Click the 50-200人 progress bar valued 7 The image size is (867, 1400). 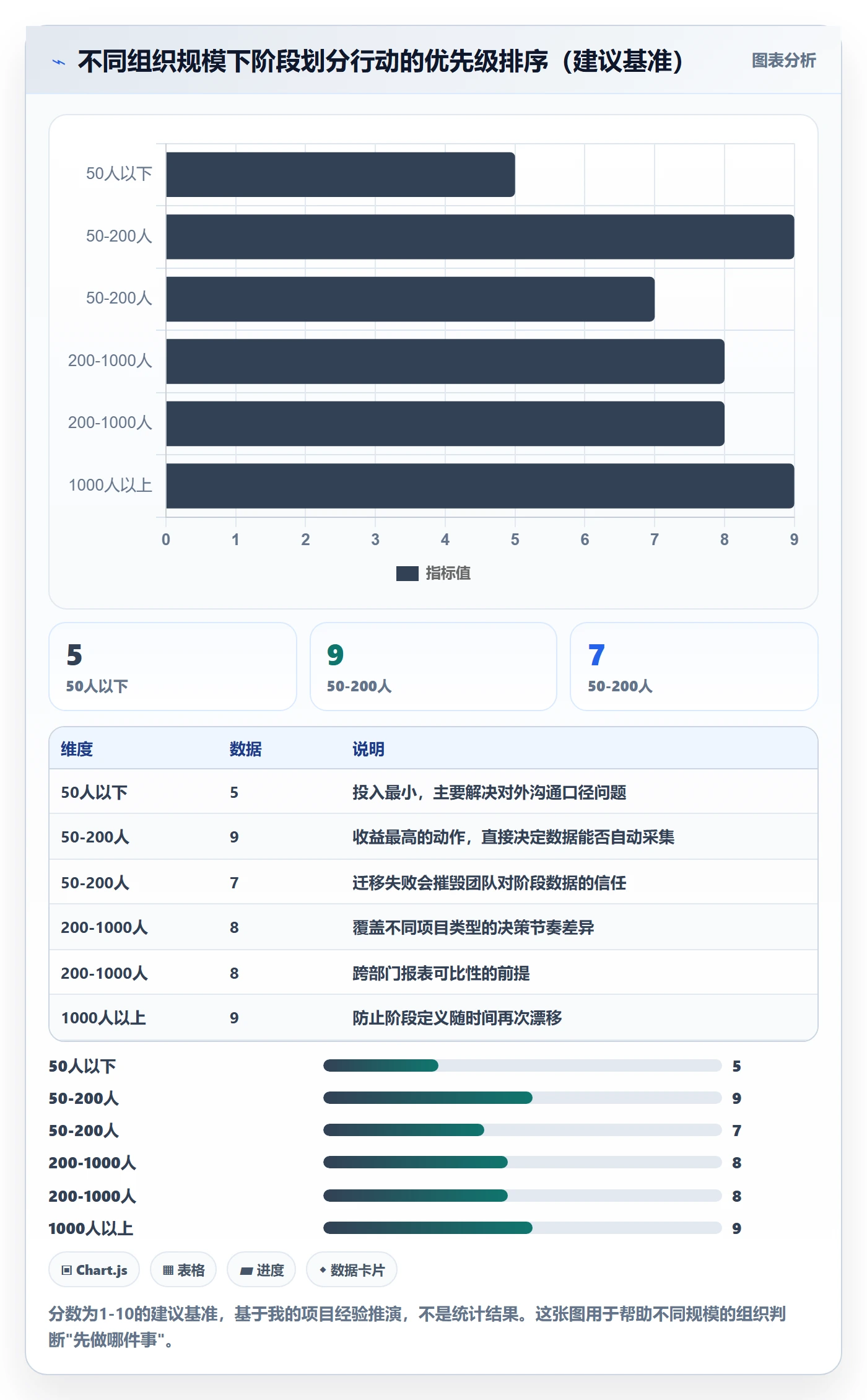(522, 1130)
